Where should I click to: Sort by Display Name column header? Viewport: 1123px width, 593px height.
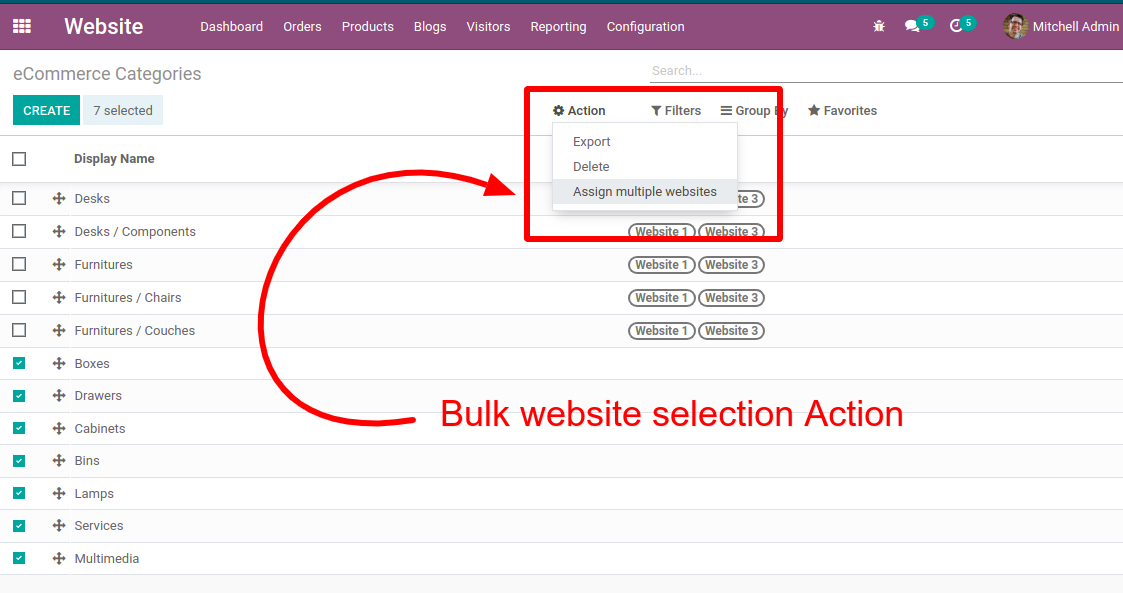[x=114, y=159]
